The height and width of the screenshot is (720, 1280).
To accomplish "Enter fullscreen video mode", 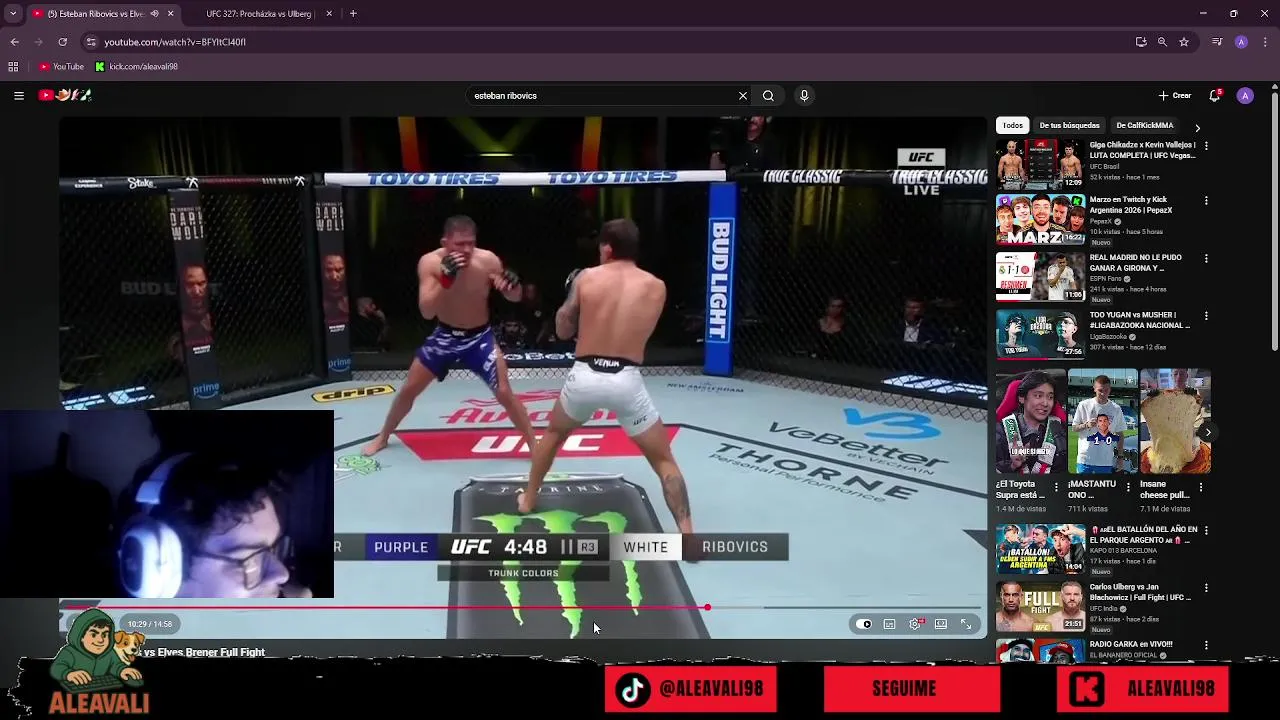I will click(x=966, y=624).
